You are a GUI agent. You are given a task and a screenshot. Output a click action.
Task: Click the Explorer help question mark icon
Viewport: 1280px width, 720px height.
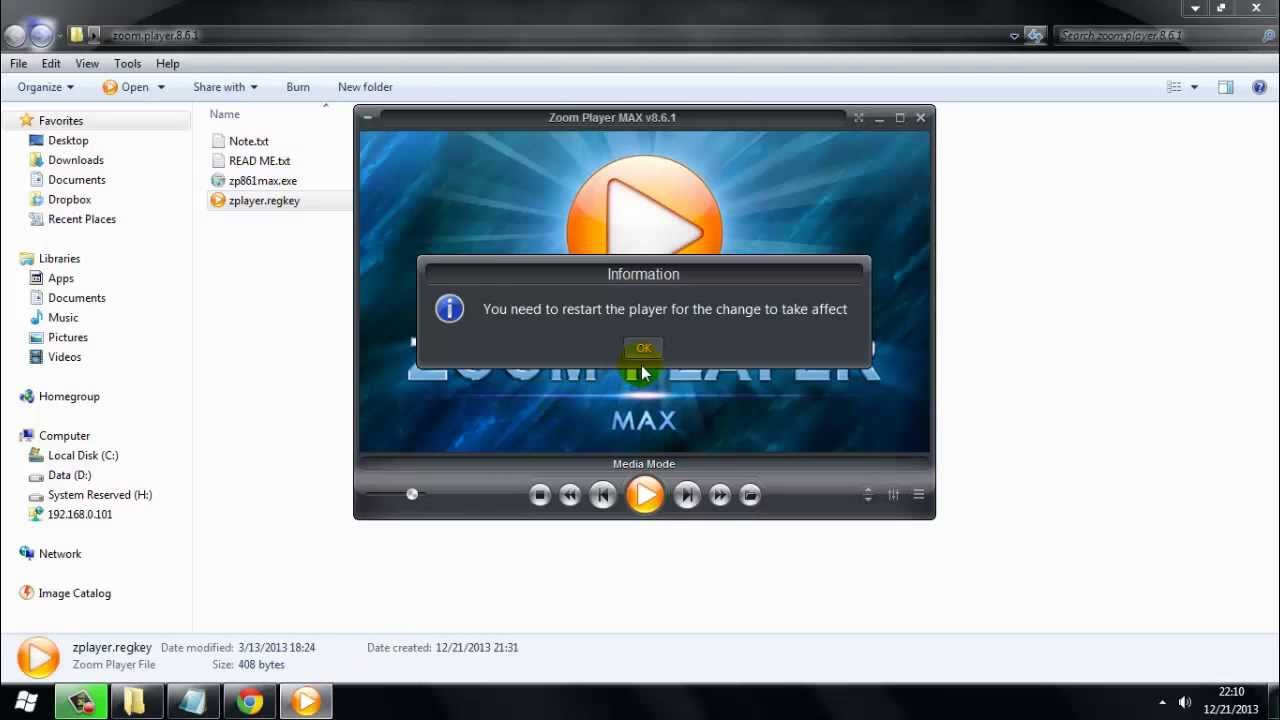[1259, 87]
